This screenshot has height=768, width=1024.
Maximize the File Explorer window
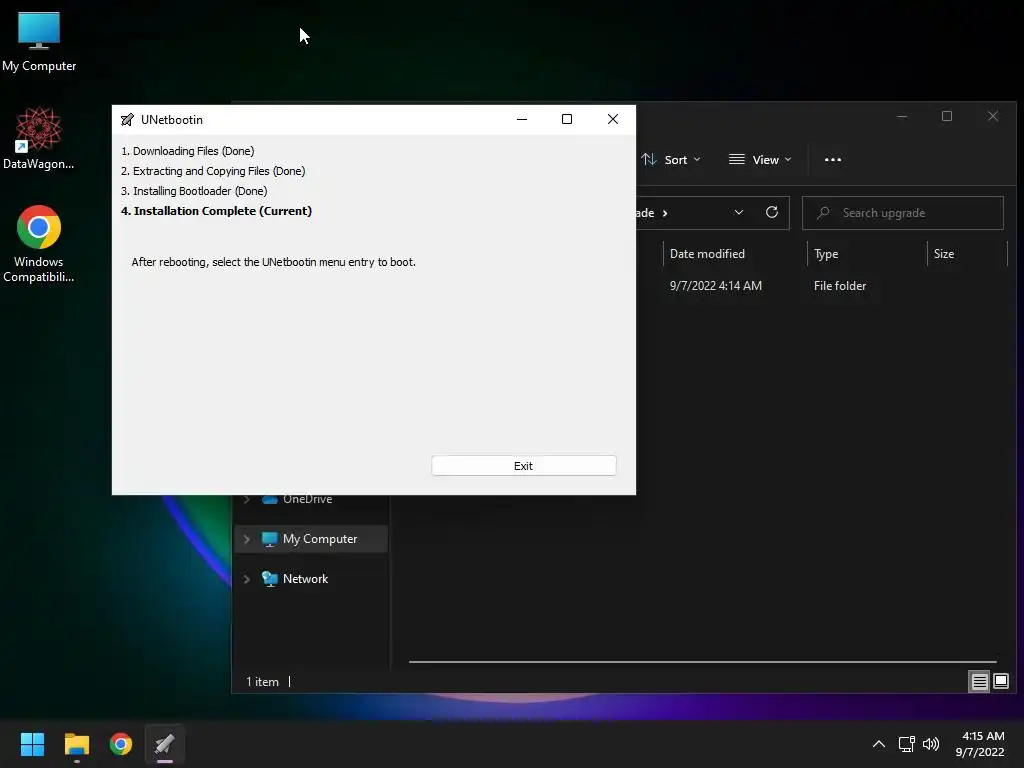[947, 116]
